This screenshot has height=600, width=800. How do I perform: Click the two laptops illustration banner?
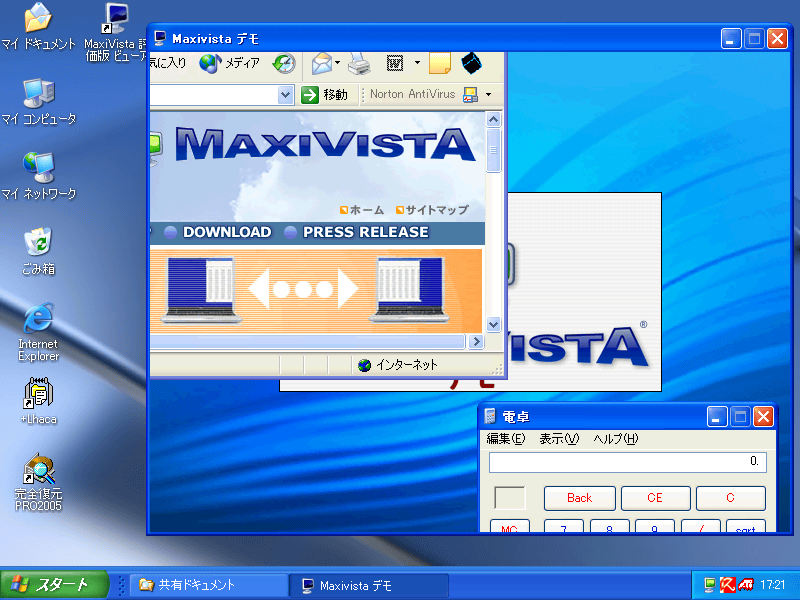pyautogui.click(x=316, y=291)
